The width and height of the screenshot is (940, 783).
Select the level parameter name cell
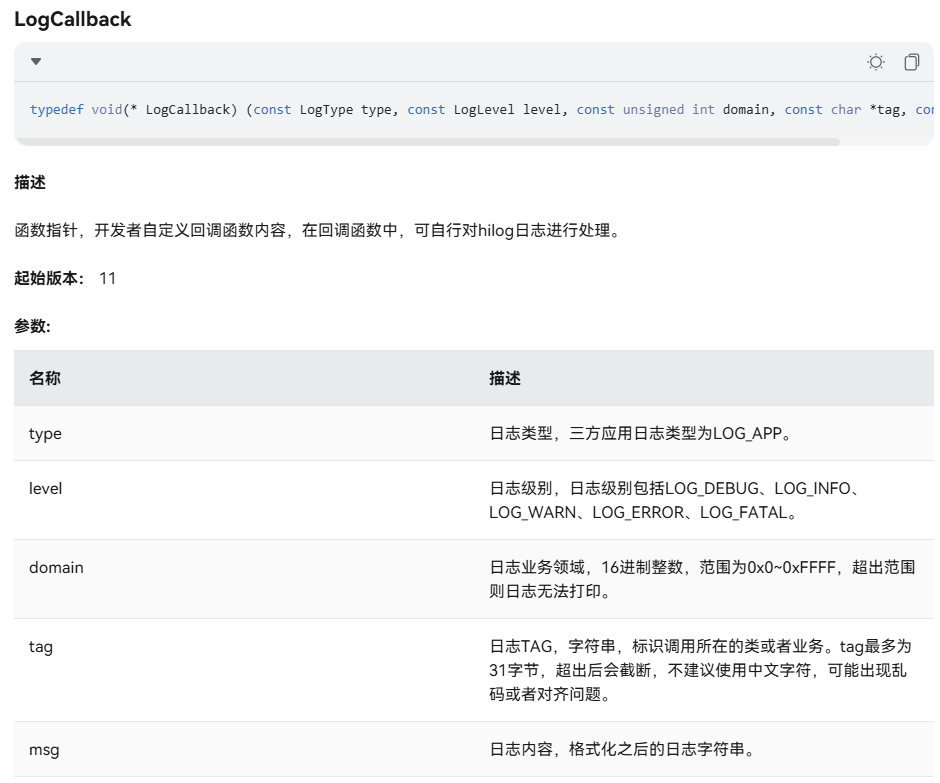[45, 488]
